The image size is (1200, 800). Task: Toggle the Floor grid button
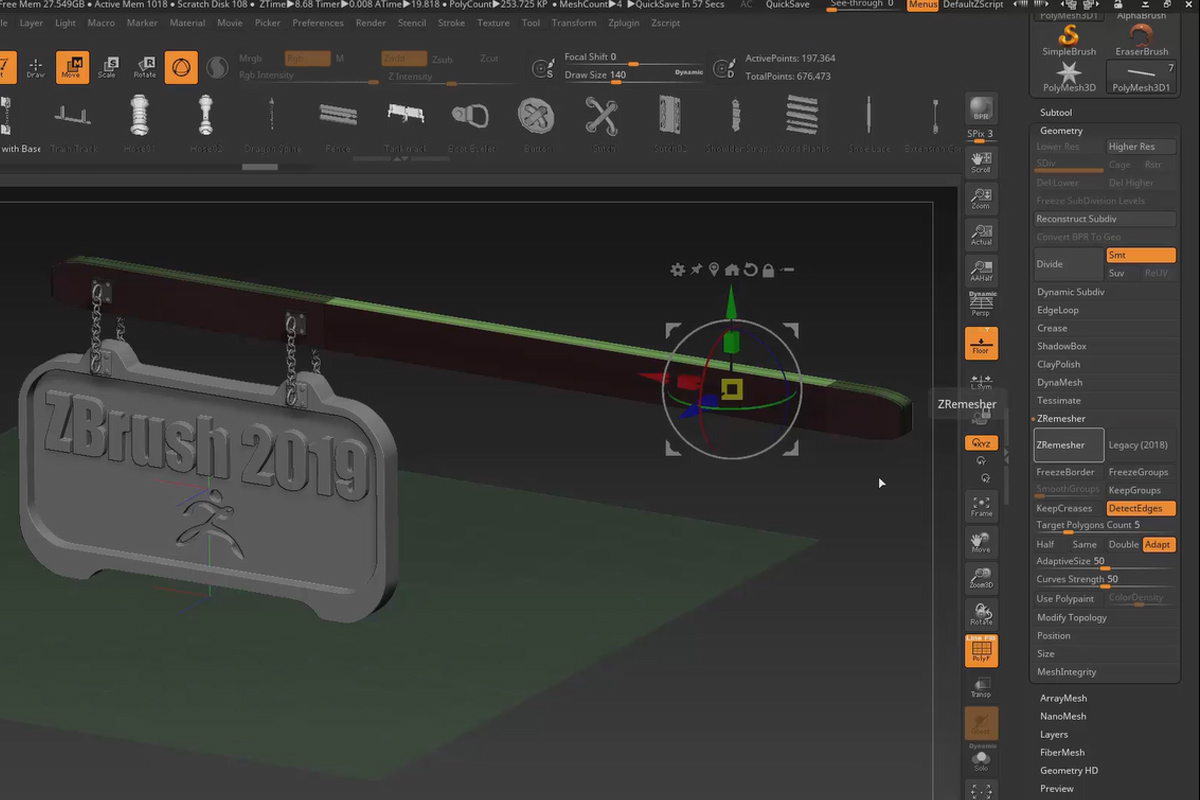(981, 343)
